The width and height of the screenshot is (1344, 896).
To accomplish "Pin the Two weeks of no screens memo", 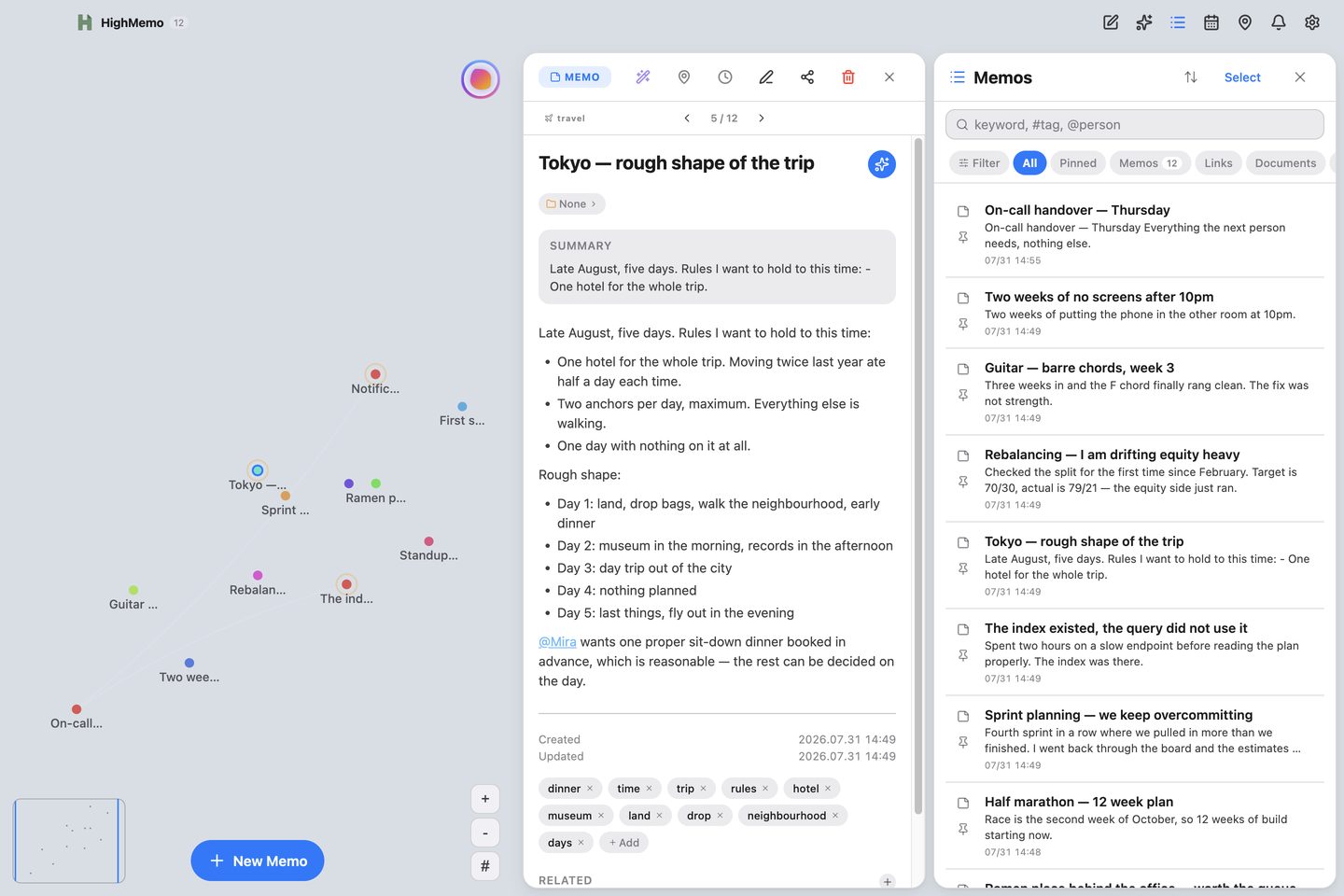I will coord(963,325).
